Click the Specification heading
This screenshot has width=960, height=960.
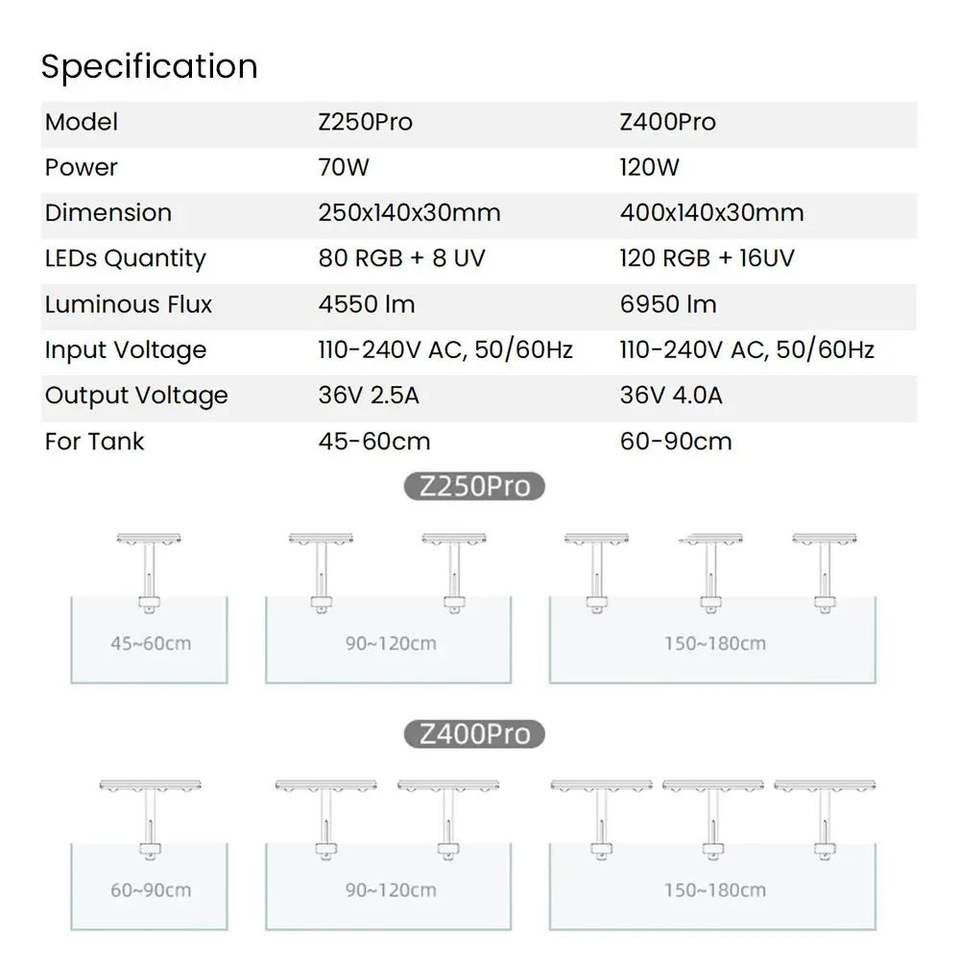(149, 66)
